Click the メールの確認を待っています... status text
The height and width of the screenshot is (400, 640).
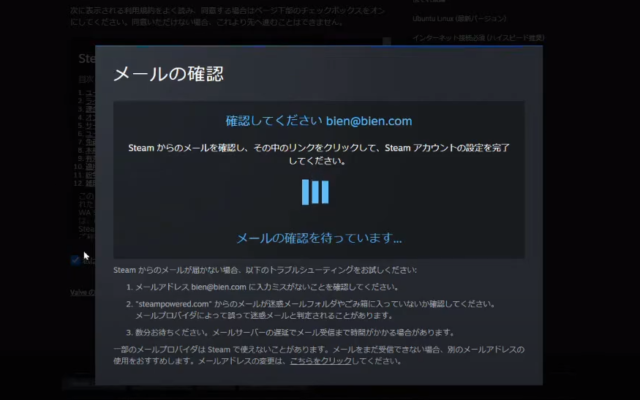pyautogui.click(x=319, y=238)
